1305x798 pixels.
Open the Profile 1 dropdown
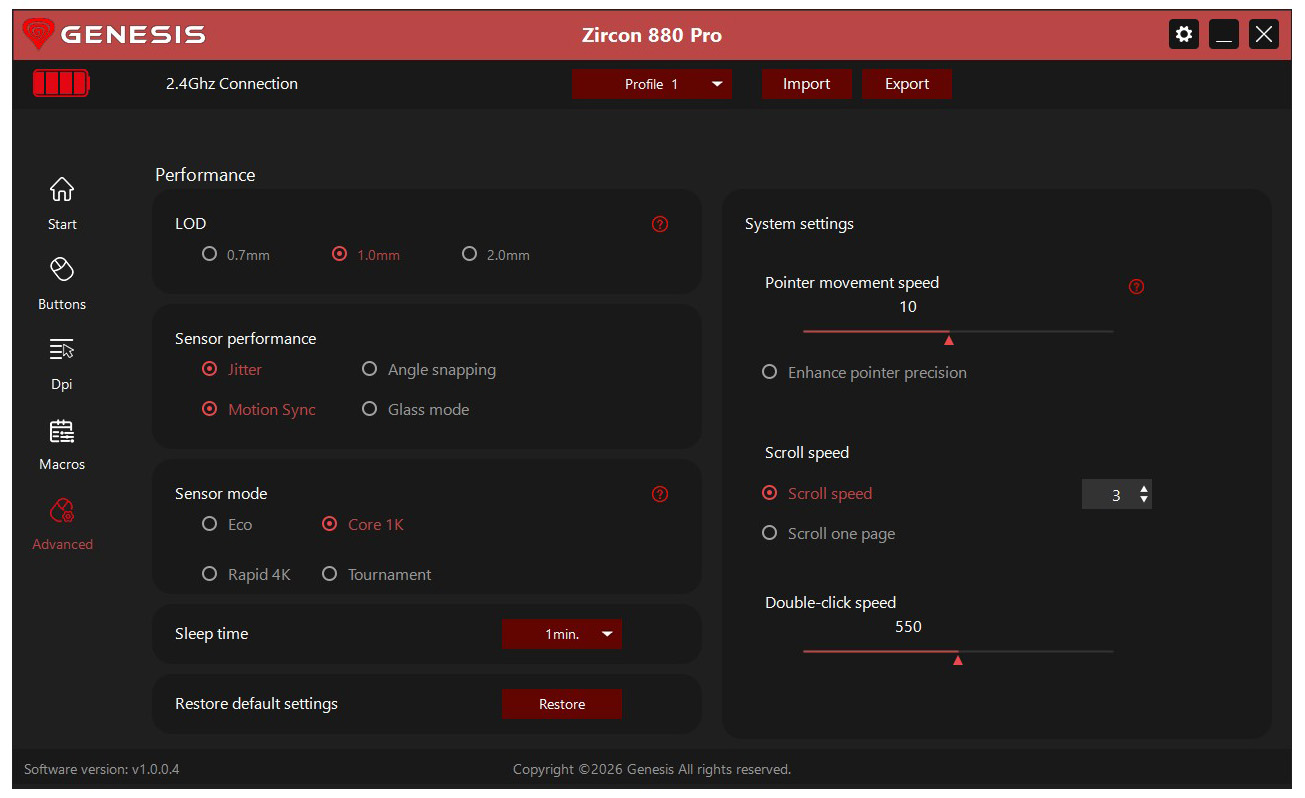tap(652, 84)
